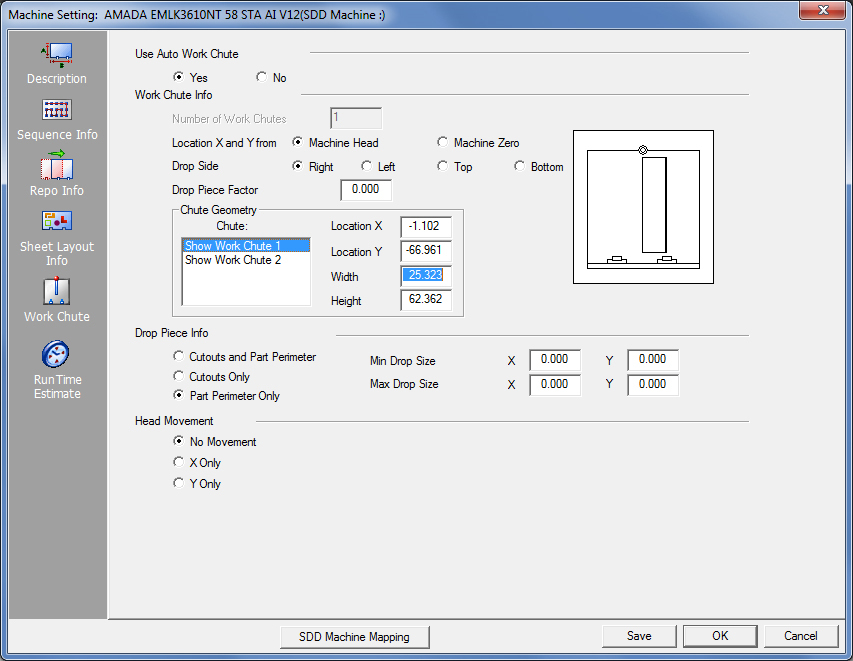853x661 pixels.
Task: Open the Description section icon
Action: coord(57,54)
